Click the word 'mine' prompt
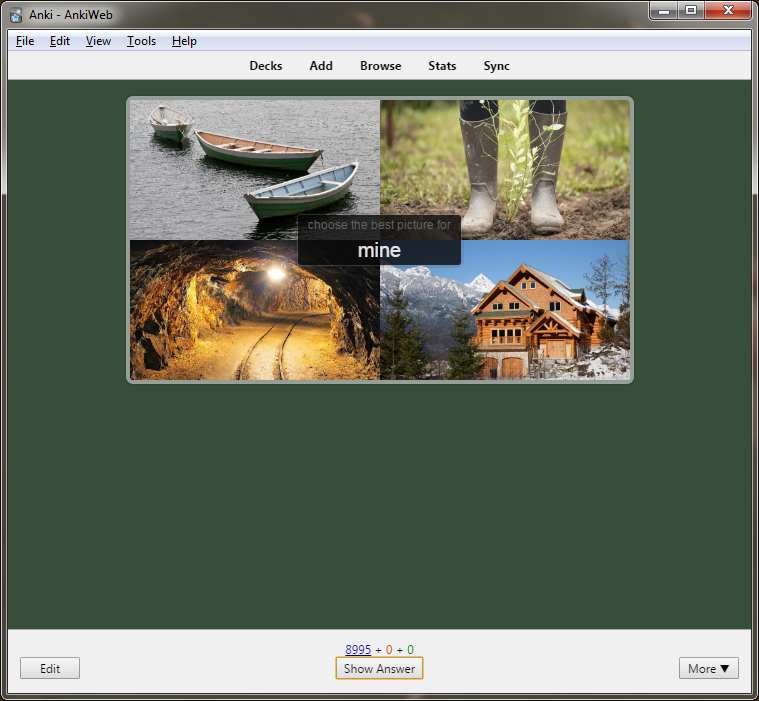The width and height of the screenshot is (759, 701). click(x=379, y=250)
